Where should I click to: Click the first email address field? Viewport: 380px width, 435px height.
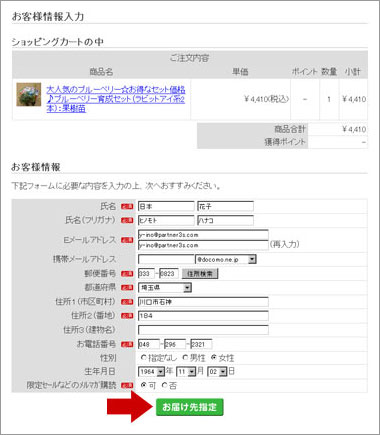203,235
